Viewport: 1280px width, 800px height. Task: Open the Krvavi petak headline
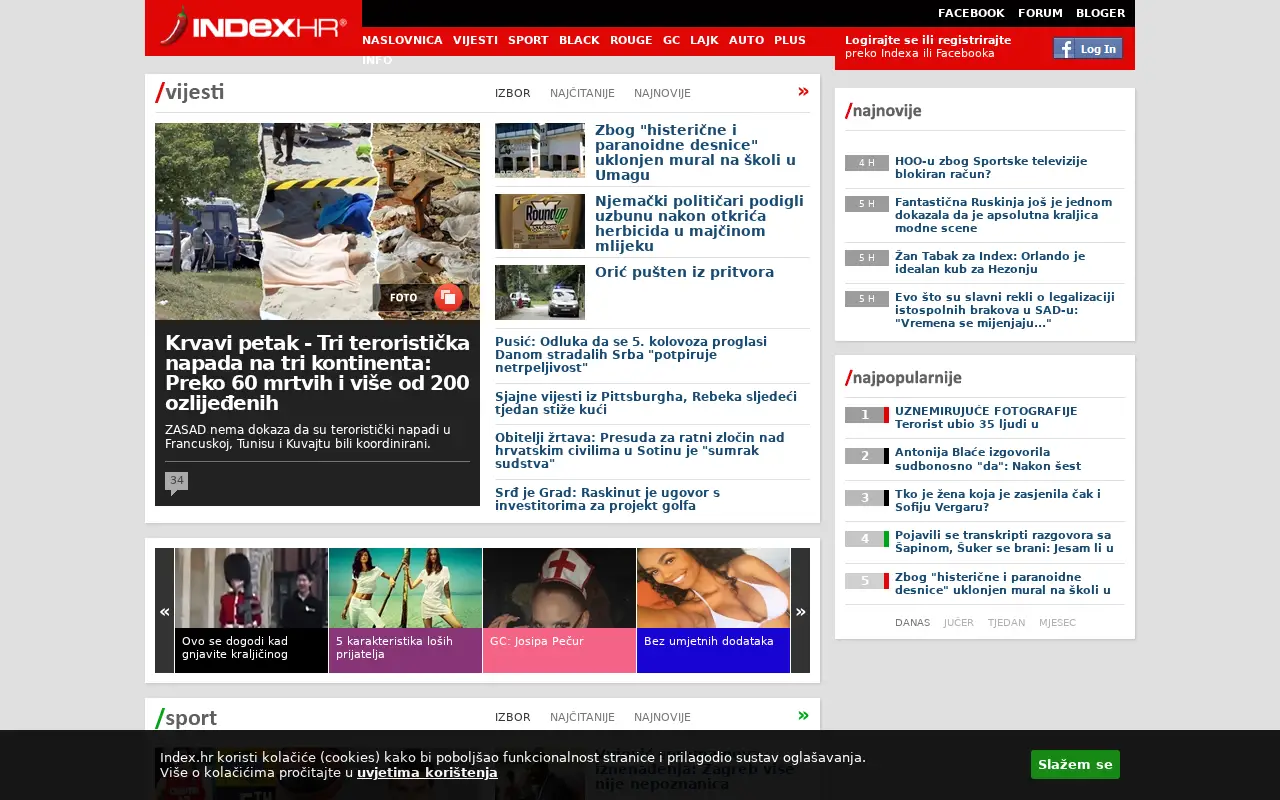pyautogui.click(x=317, y=373)
